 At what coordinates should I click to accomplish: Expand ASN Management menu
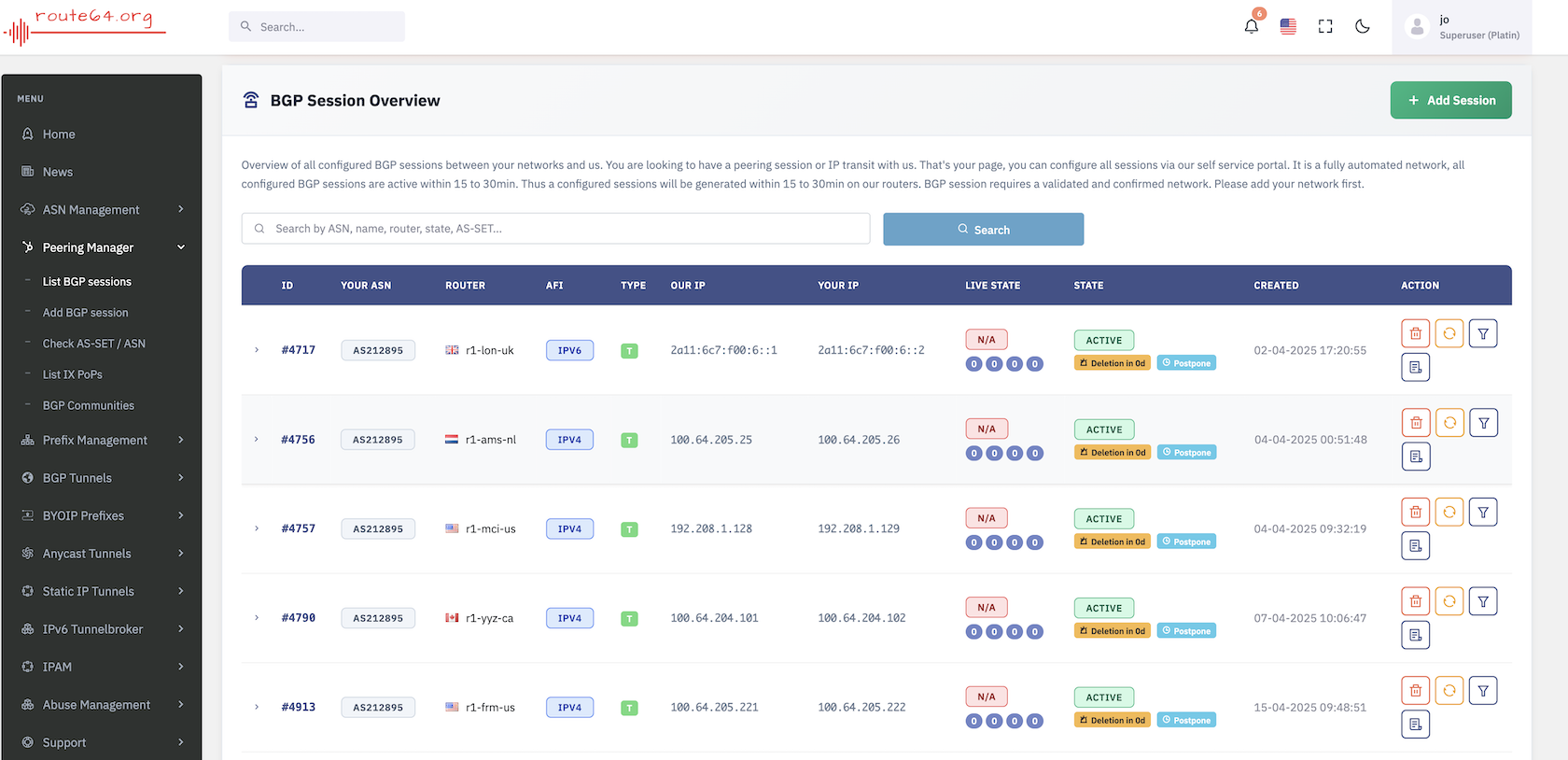pos(102,210)
